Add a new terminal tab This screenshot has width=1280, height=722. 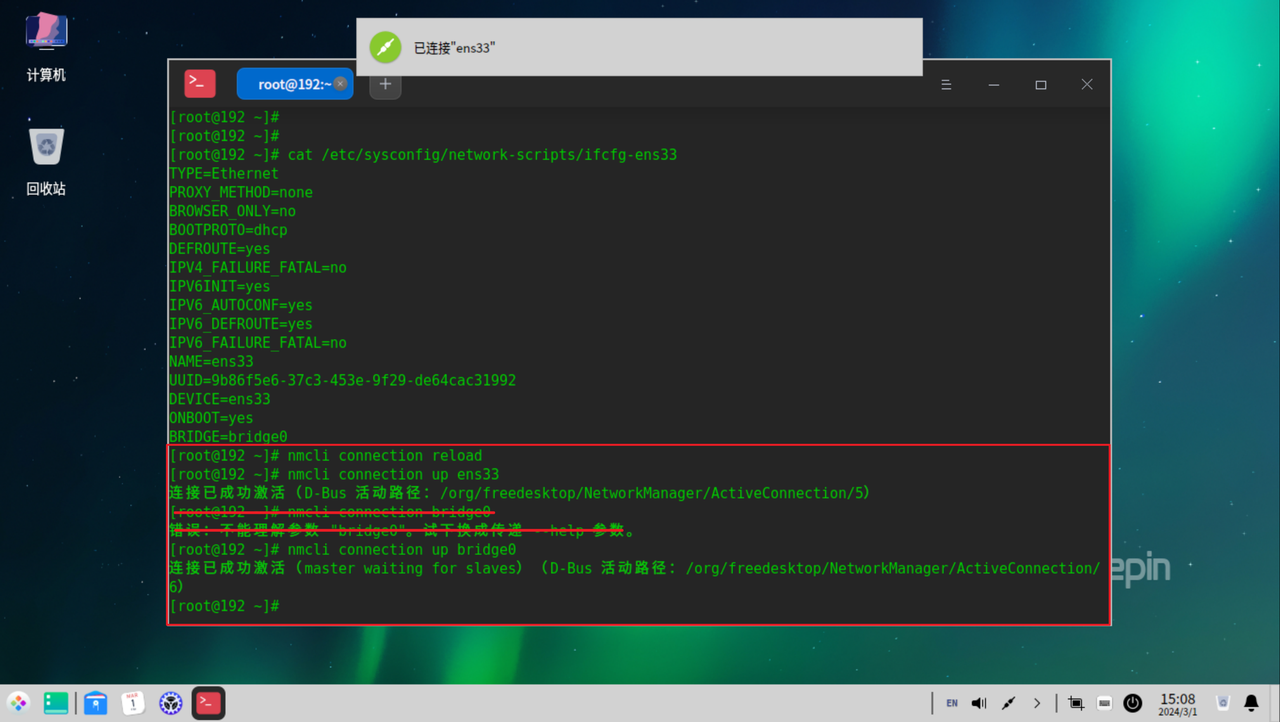(x=385, y=85)
